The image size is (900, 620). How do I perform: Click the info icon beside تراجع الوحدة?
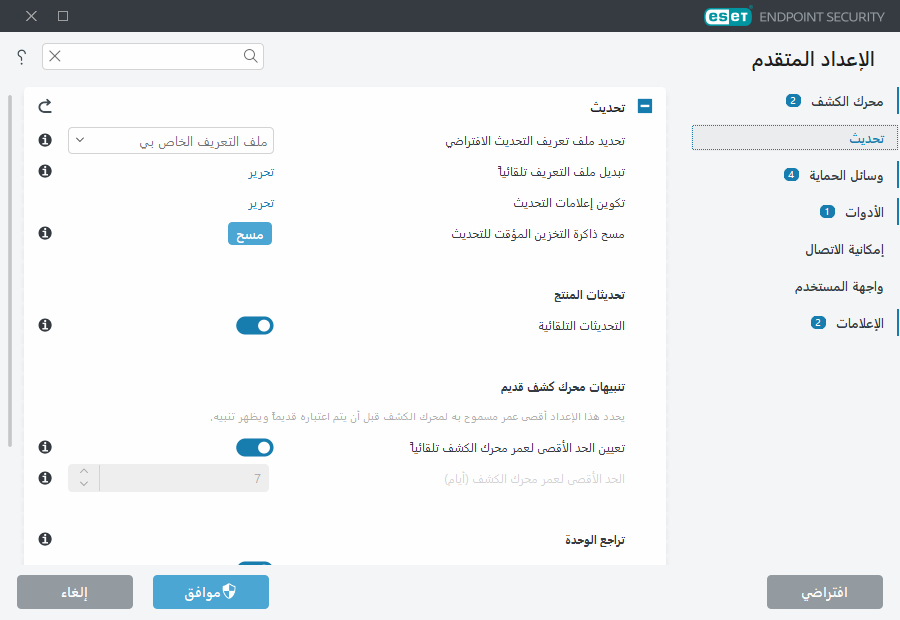[44, 540]
